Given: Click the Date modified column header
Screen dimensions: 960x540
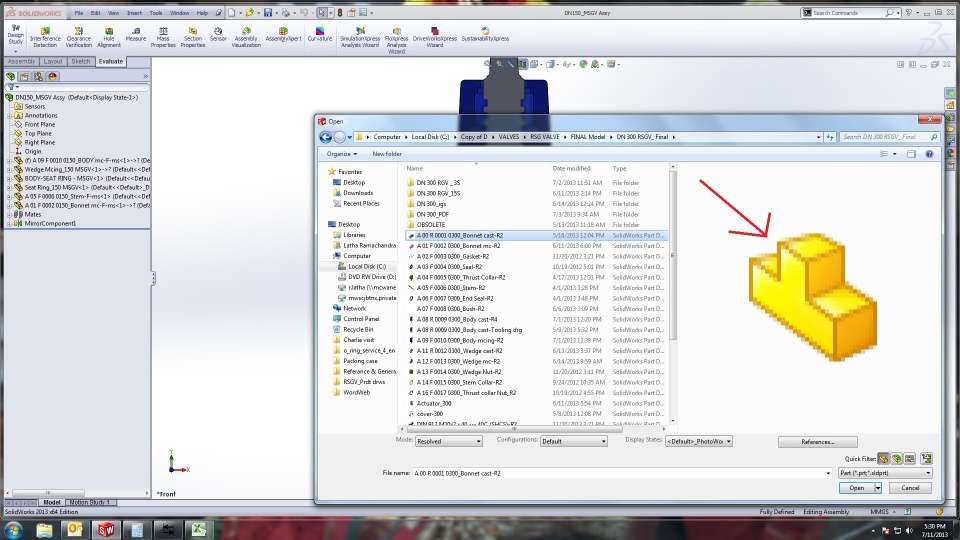Looking at the screenshot, I should (571, 168).
